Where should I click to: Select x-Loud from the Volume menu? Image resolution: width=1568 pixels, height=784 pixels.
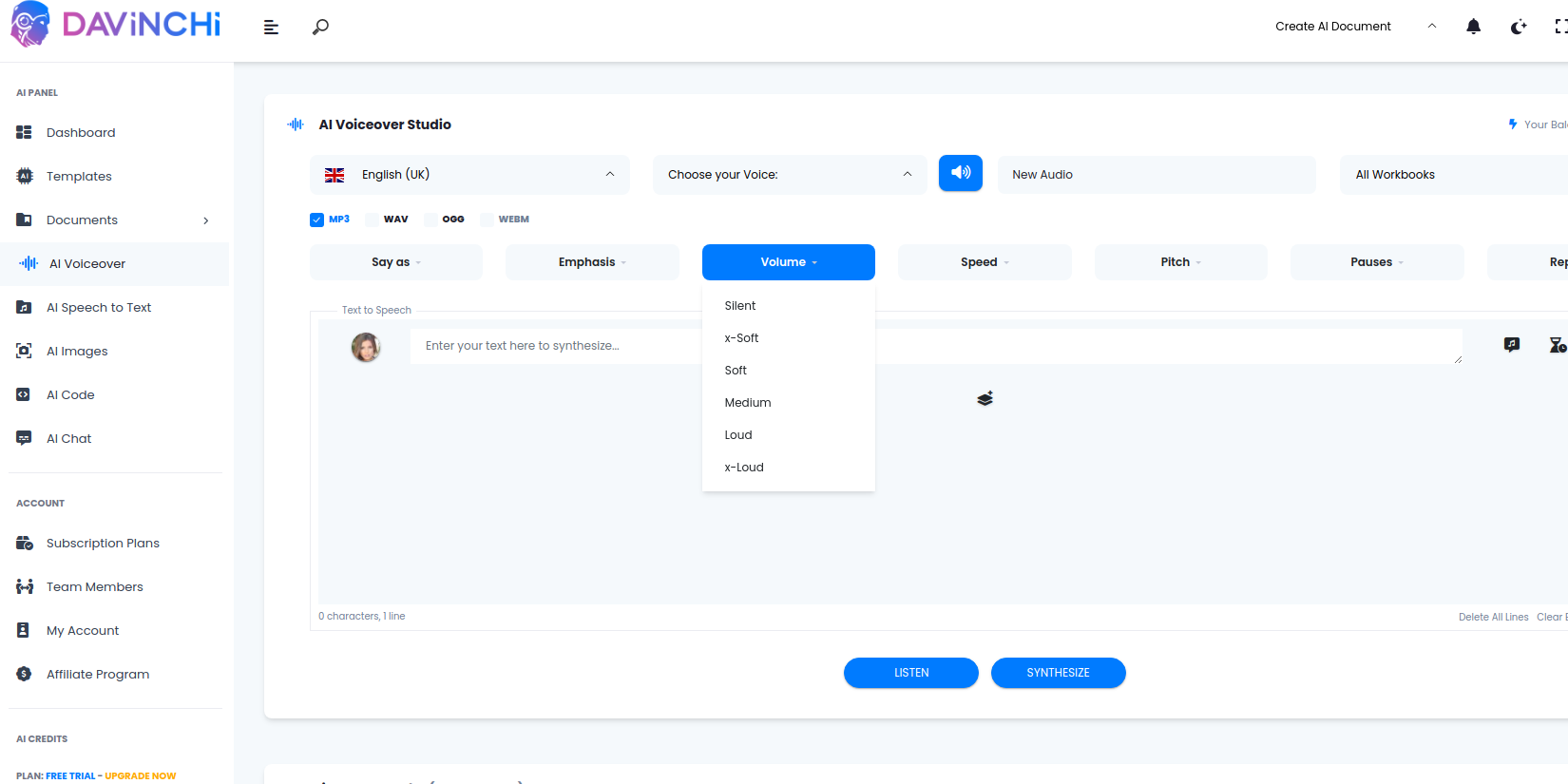coord(744,468)
